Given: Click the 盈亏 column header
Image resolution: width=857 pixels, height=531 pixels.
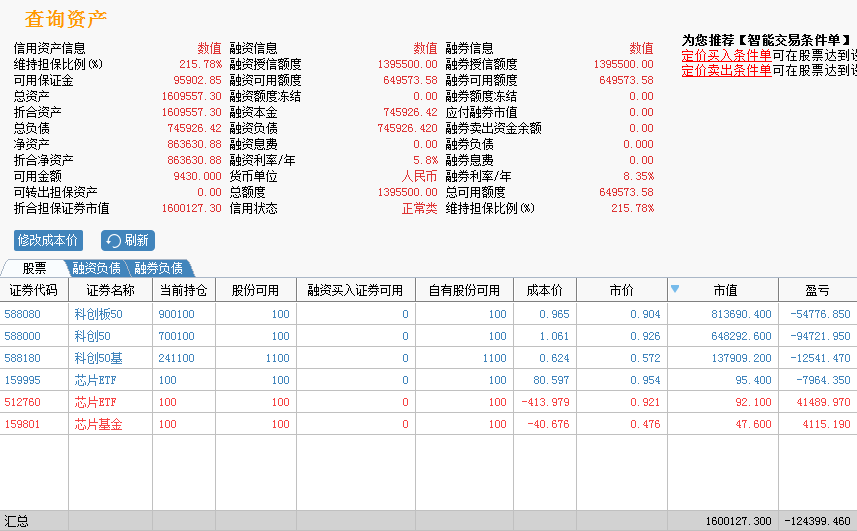Looking at the screenshot, I should [x=817, y=290].
